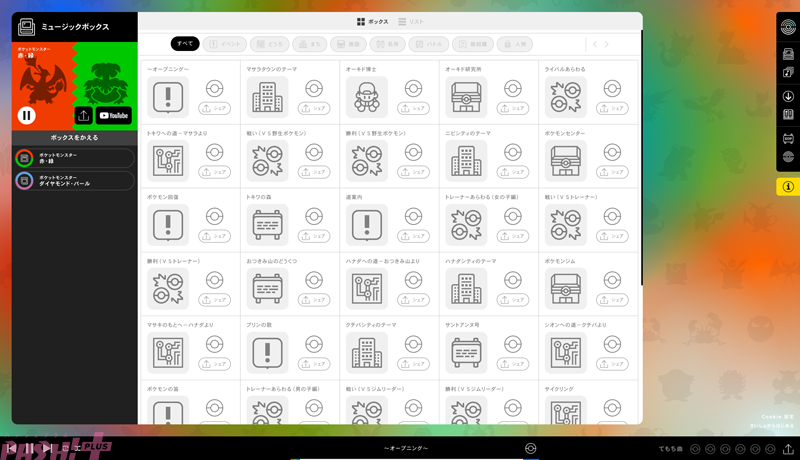Image resolution: width=800 pixels, height=460 pixels.
Task: Switch to ボックス grid view tab
Action: pos(373,21)
